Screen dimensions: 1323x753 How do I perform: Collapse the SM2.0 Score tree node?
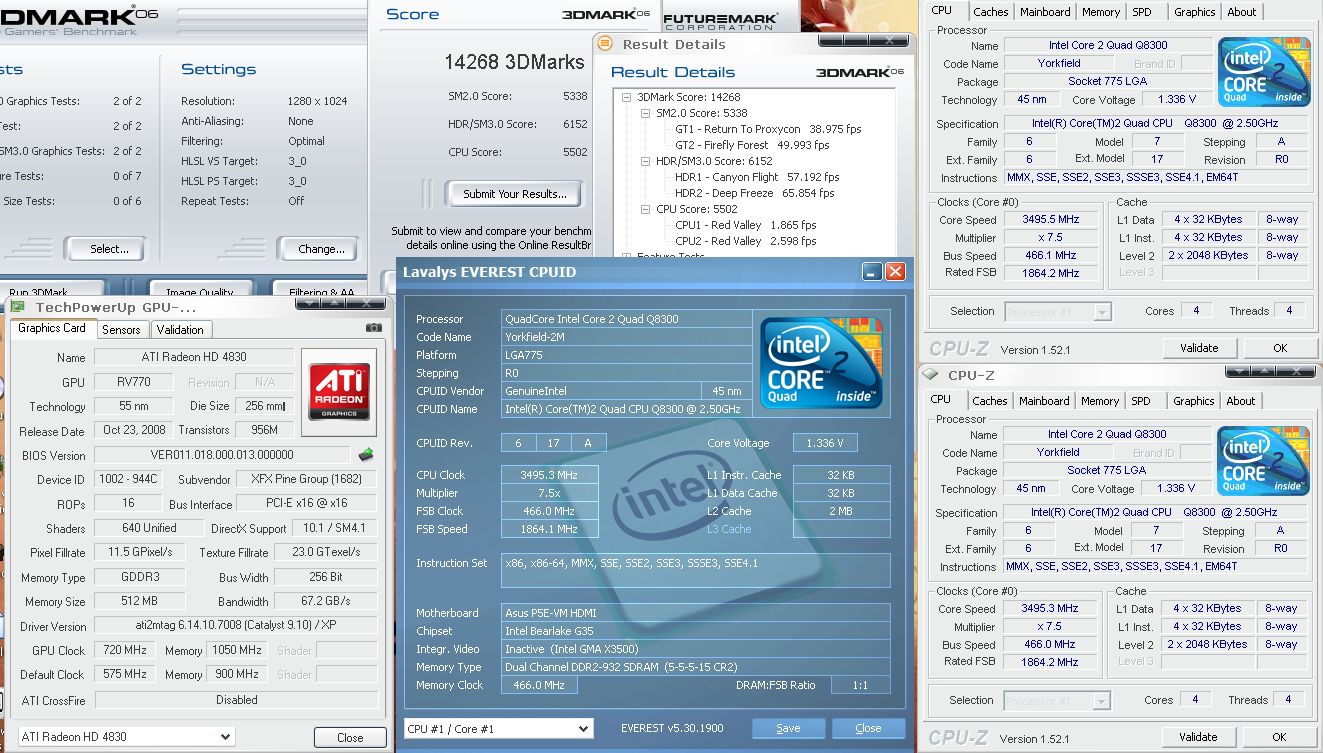pos(646,113)
